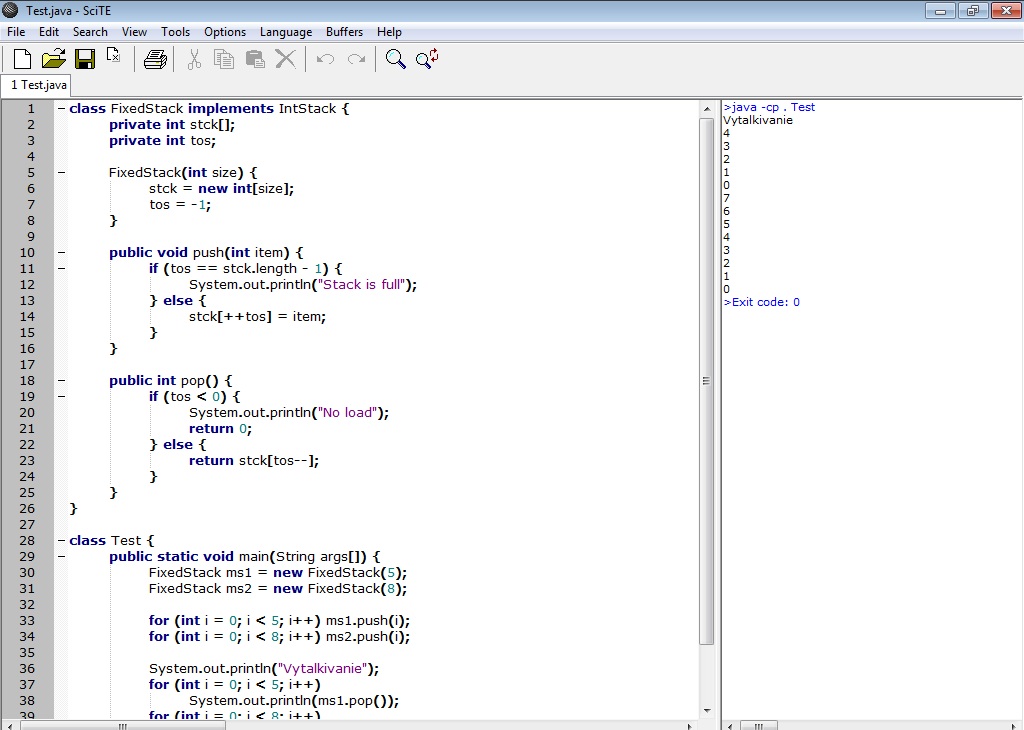Open Find with the magnifying glass icon
The width and height of the screenshot is (1024, 730).
click(396, 59)
